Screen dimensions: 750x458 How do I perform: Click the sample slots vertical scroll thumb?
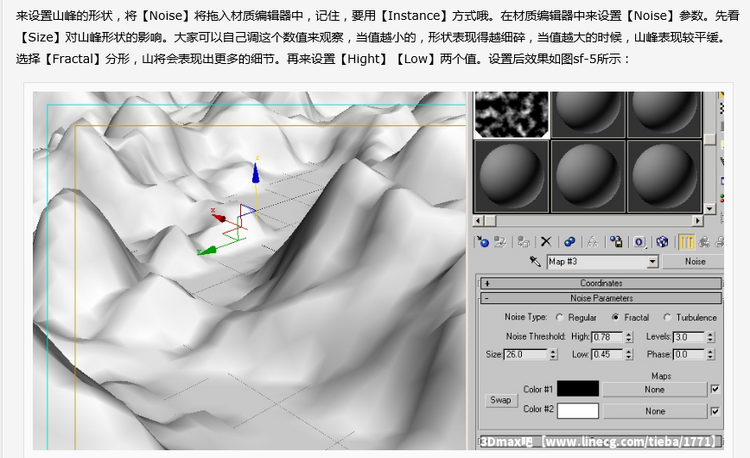click(709, 139)
